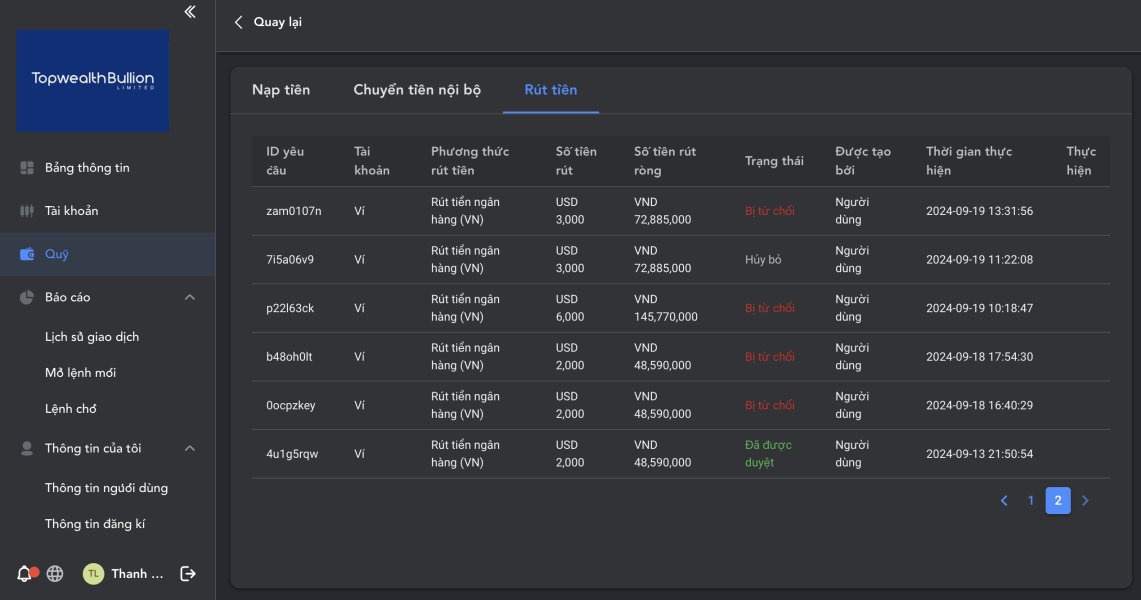Select page 1 in pagination
Image resolution: width=1141 pixels, height=600 pixels.
point(1031,501)
